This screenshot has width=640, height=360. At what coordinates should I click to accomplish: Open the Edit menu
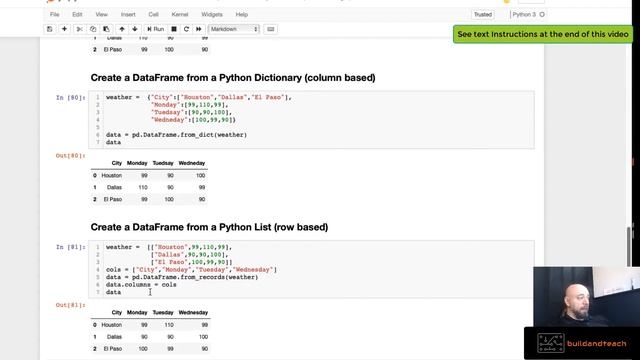[77, 14]
